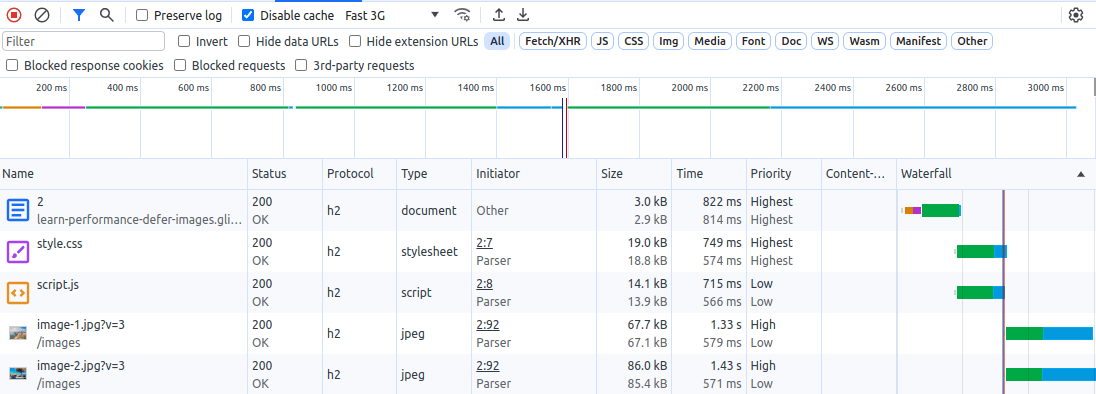The width and height of the screenshot is (1096, 394).
Task: Filter requests by Manifest
Action: 918,41
